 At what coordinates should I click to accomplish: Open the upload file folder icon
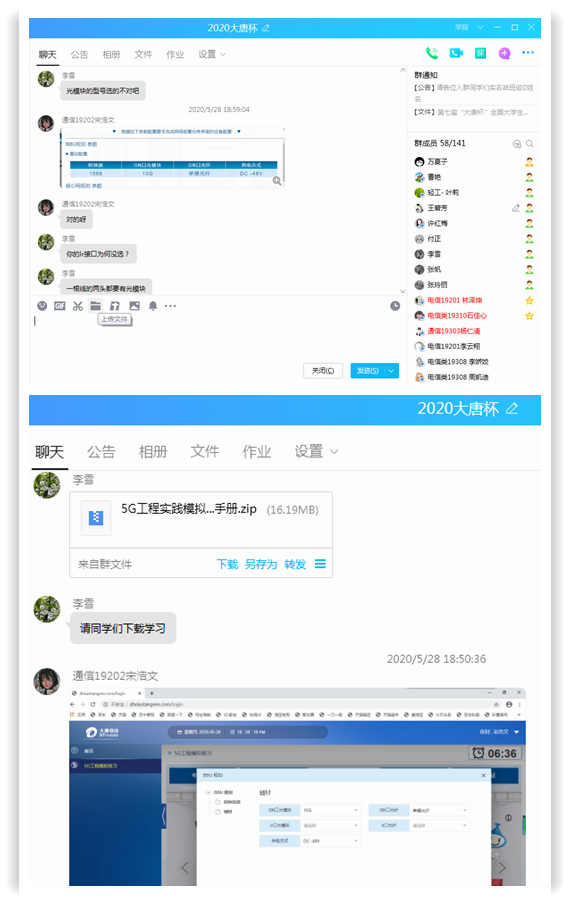point(95,306)
